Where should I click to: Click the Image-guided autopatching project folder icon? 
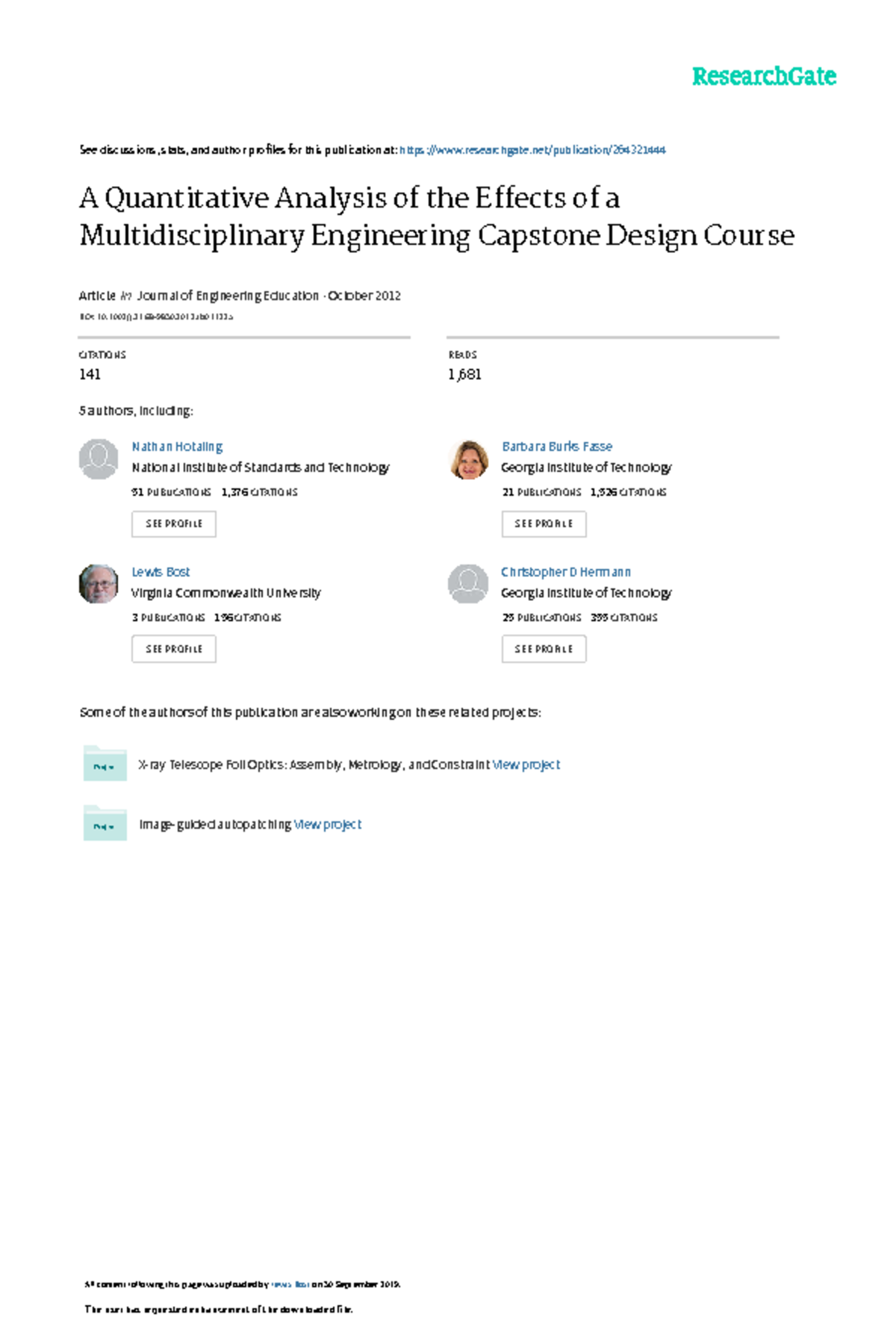coord(105,824)
